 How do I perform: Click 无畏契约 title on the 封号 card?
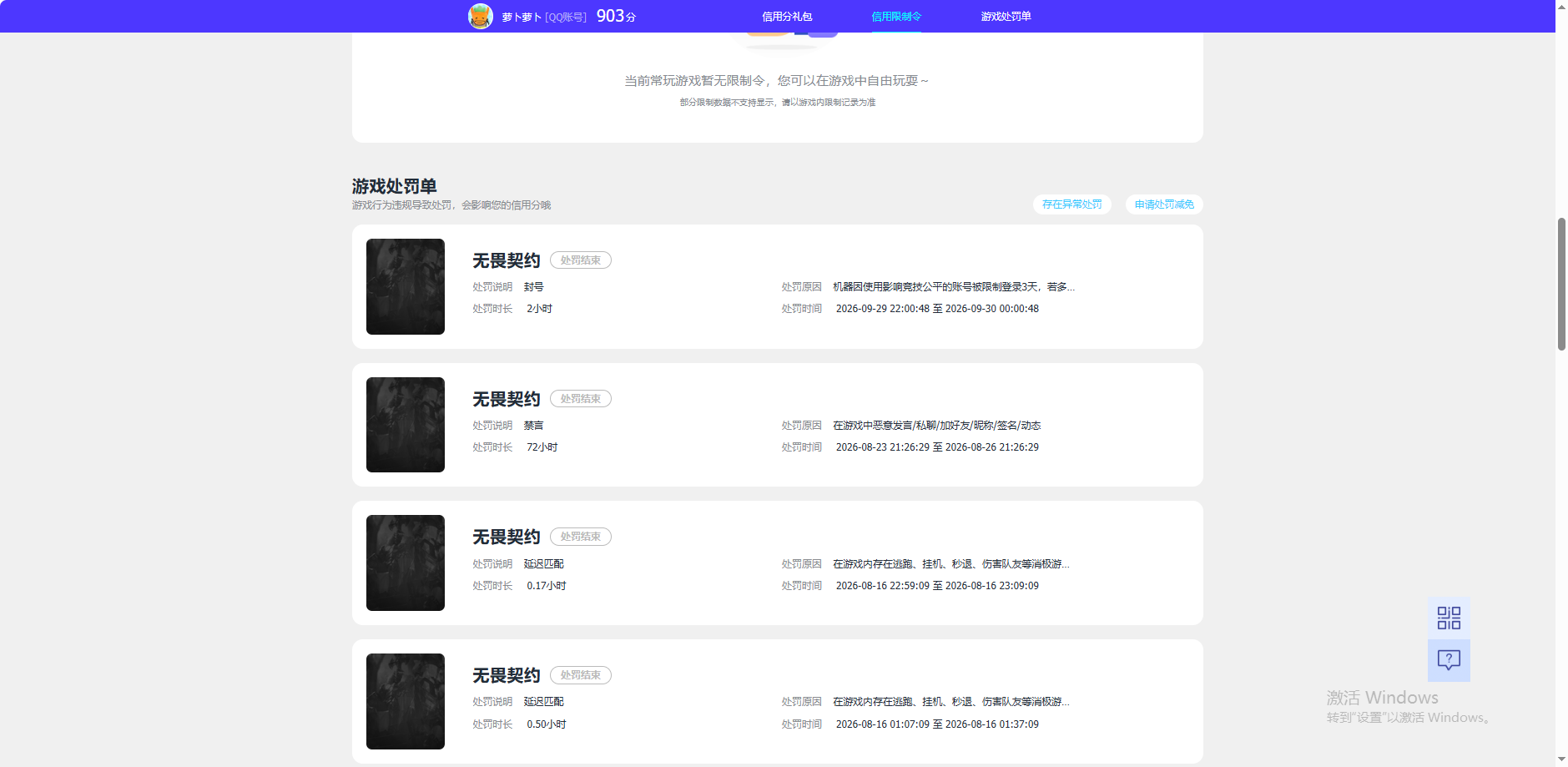coord(507,260)
